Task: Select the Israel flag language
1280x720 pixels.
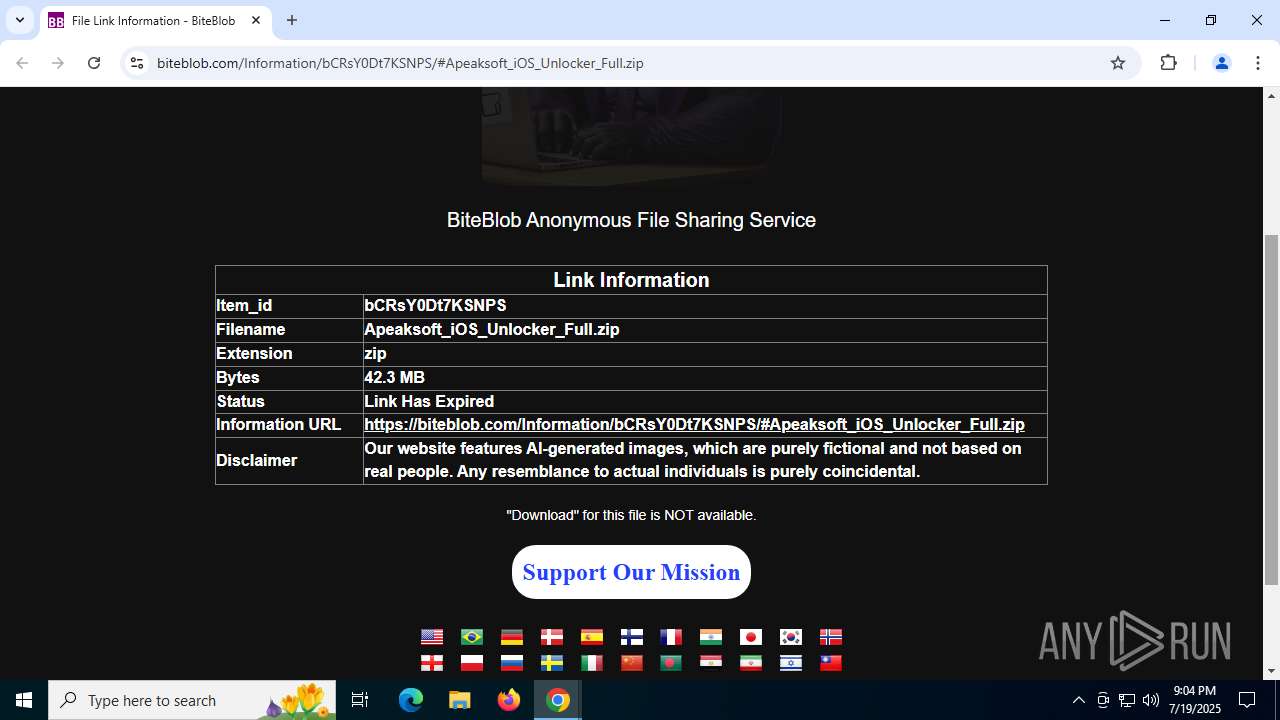Action: click(791, 663)
